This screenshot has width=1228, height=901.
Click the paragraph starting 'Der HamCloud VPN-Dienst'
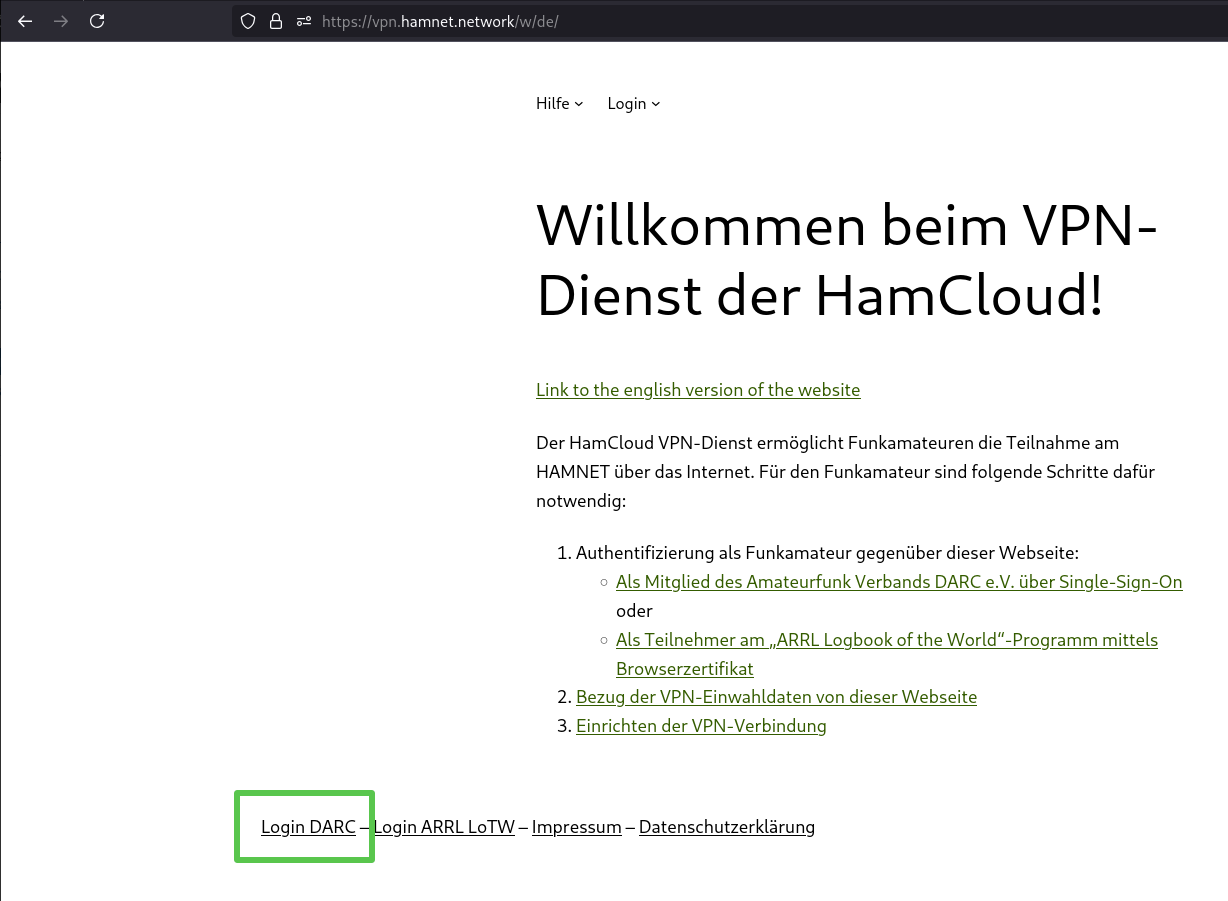click(845, 472)
